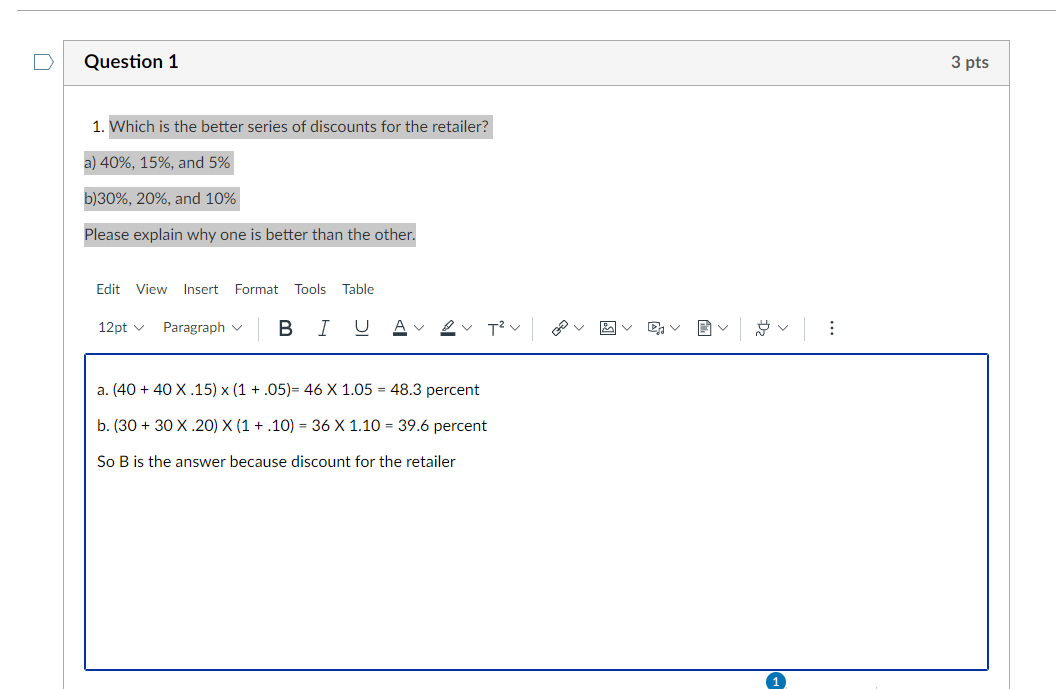Insert an image using the picture icon
This screenshot has width=1061, height=689.
608,328
